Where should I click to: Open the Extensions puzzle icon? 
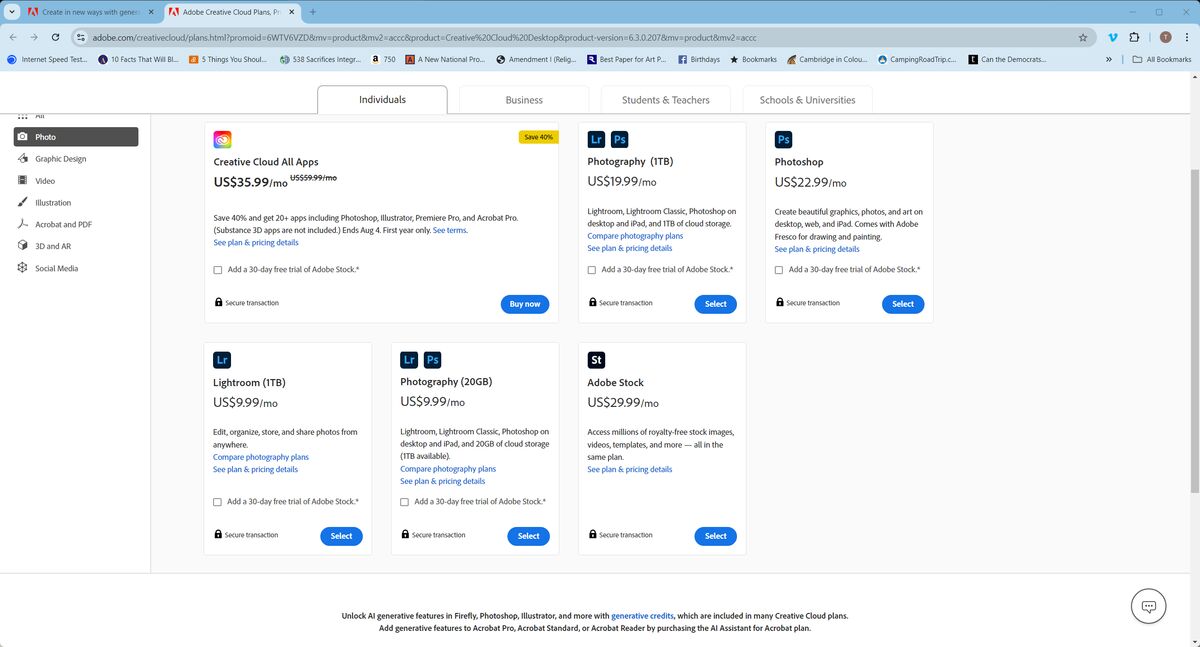(x=1135, y=37)
